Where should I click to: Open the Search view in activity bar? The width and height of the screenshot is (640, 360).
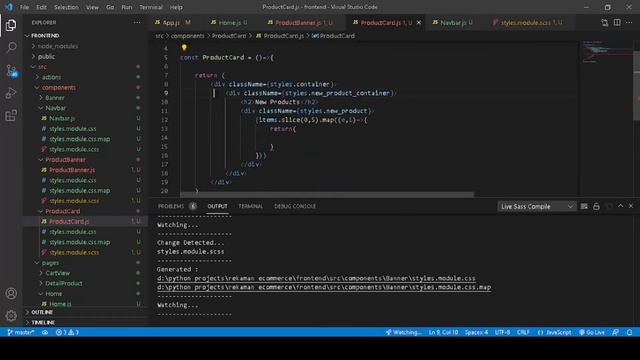(11, 47)
